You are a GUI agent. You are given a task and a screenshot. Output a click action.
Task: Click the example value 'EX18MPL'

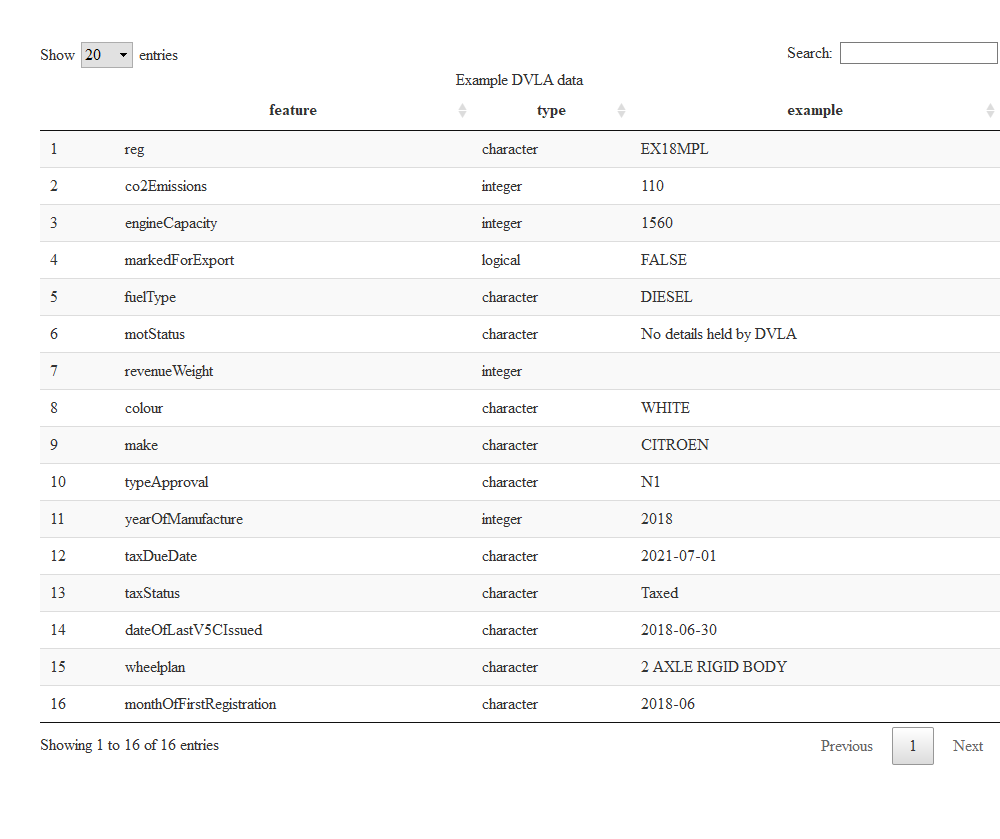(674, 149)
